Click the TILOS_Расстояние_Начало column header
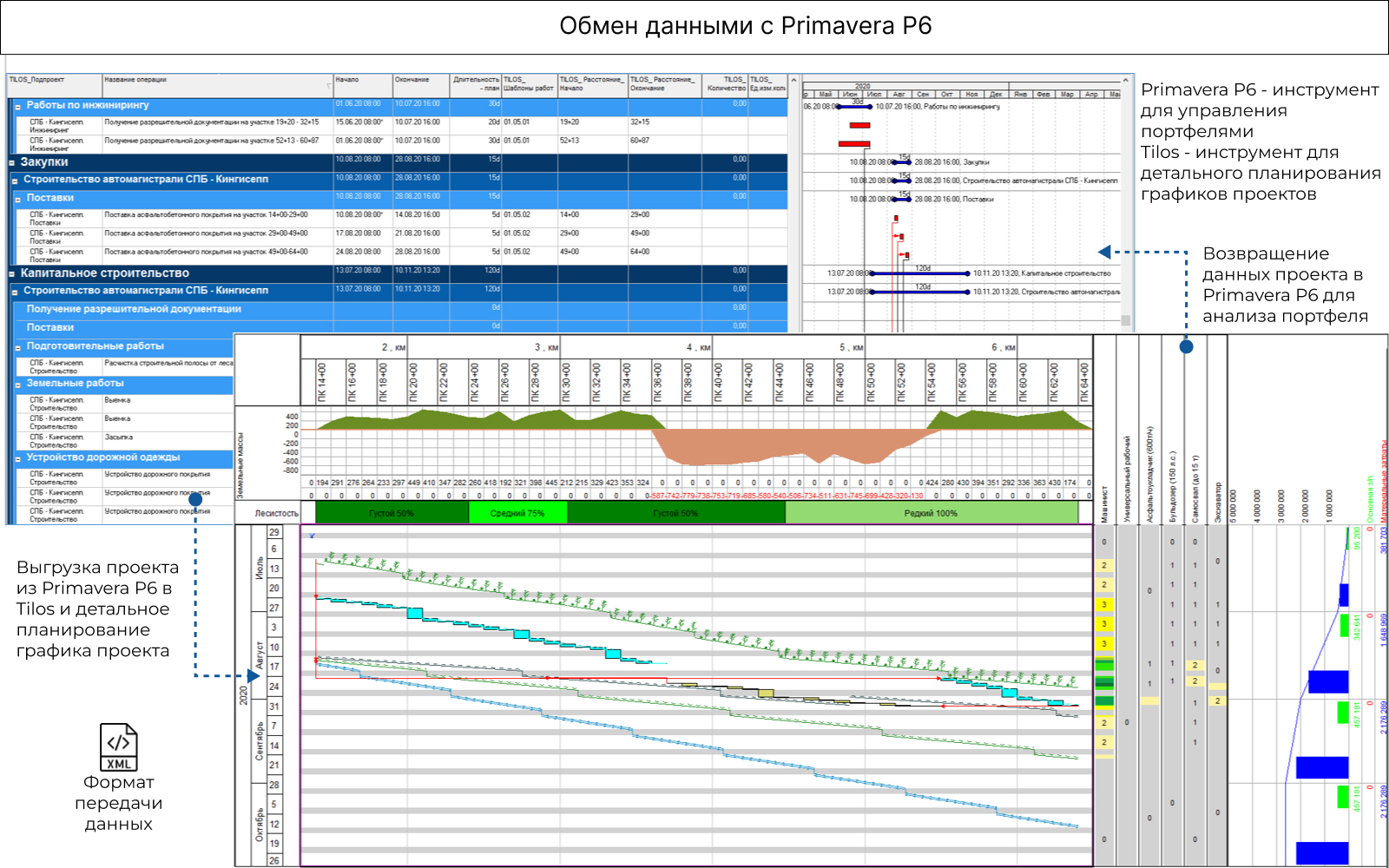The height and width of the screenshot is (868, 1389). point(593,84)
